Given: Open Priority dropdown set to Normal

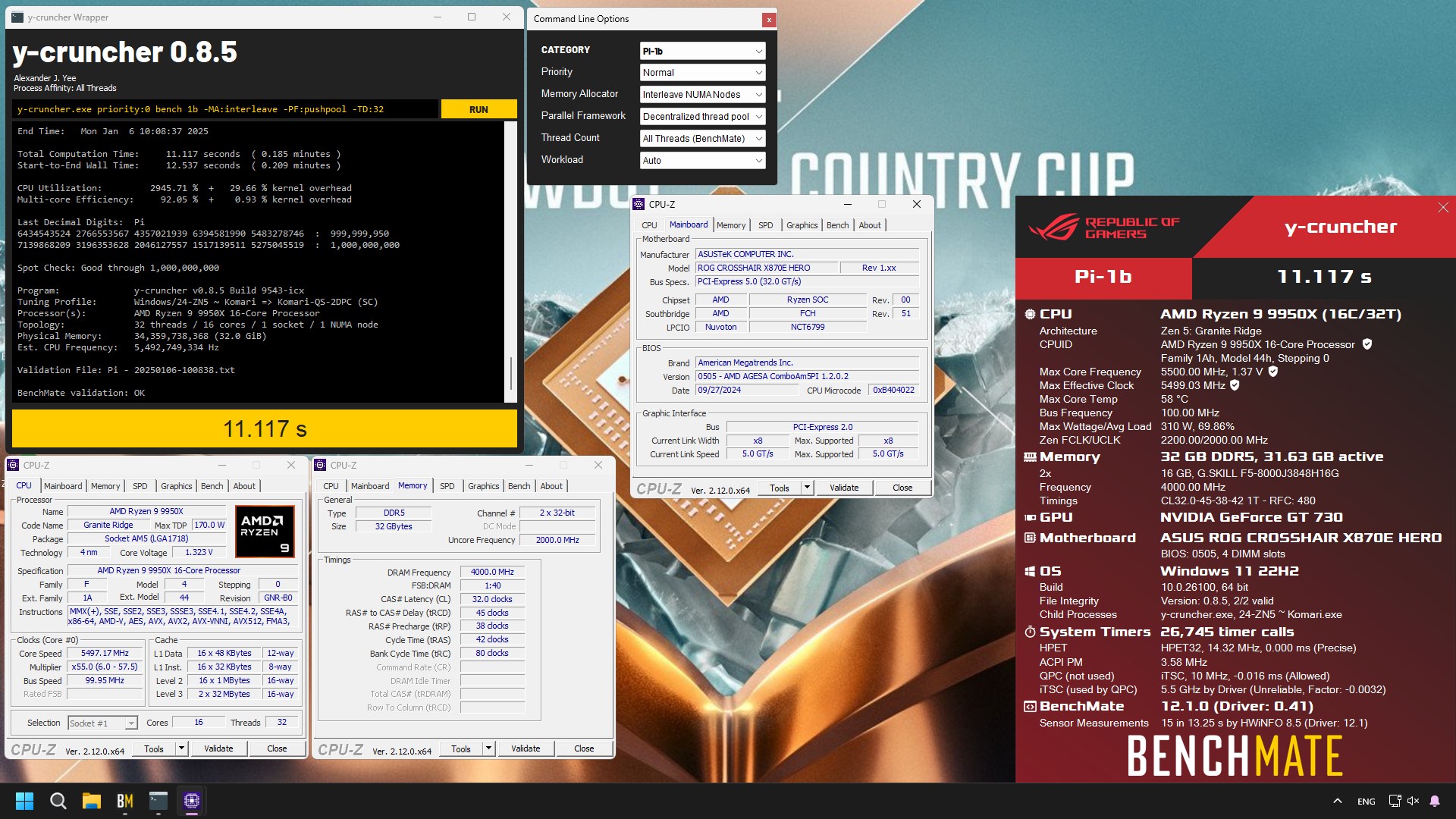Looking at the screenshot, I should (702, 73).
